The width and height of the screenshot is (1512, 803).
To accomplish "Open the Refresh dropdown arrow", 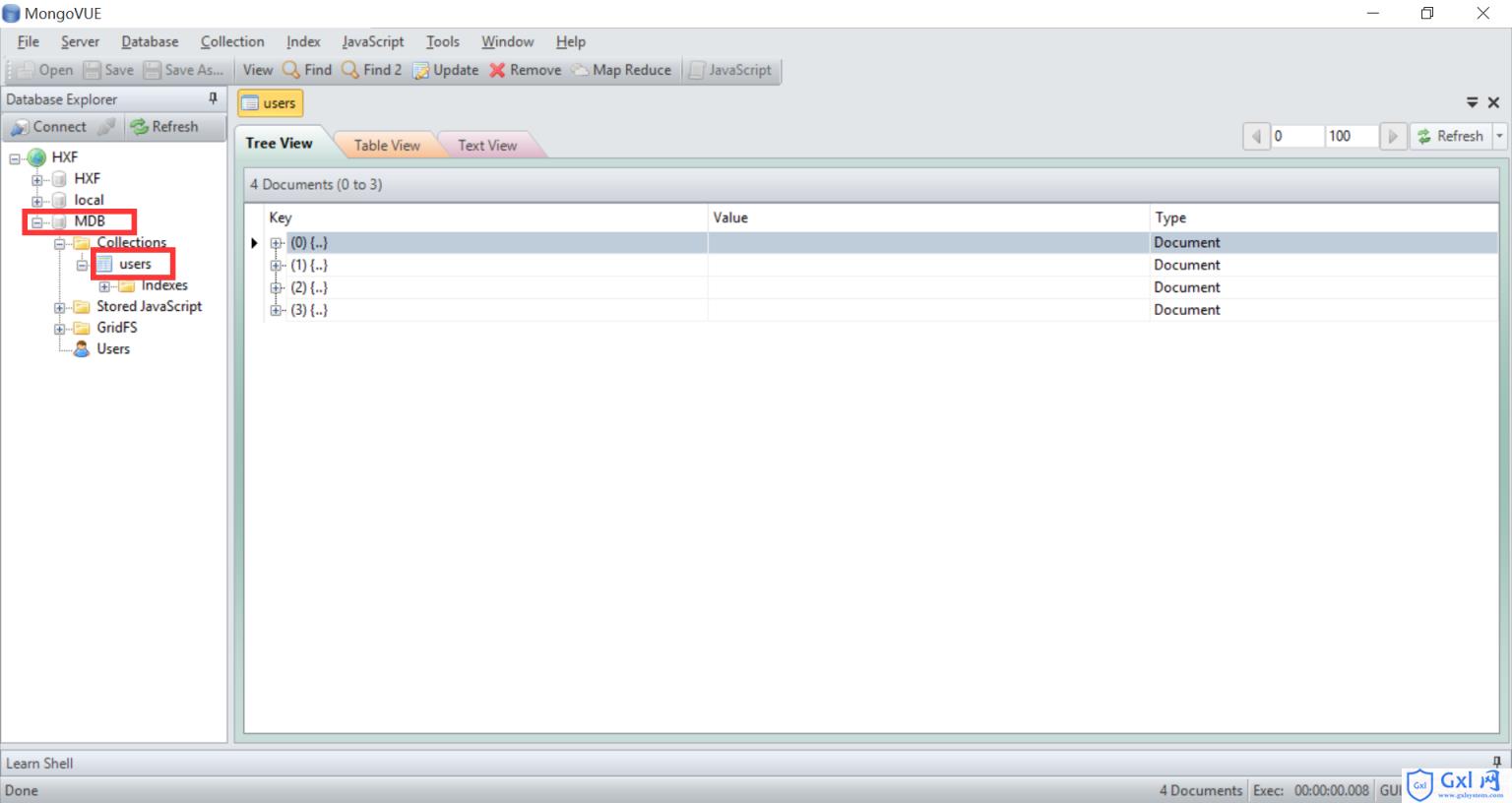I will 1499,136.
